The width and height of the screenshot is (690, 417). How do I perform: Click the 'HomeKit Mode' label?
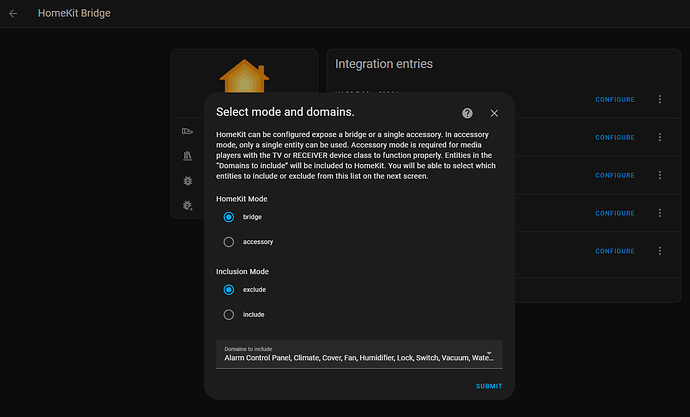(x=242, y=199)
